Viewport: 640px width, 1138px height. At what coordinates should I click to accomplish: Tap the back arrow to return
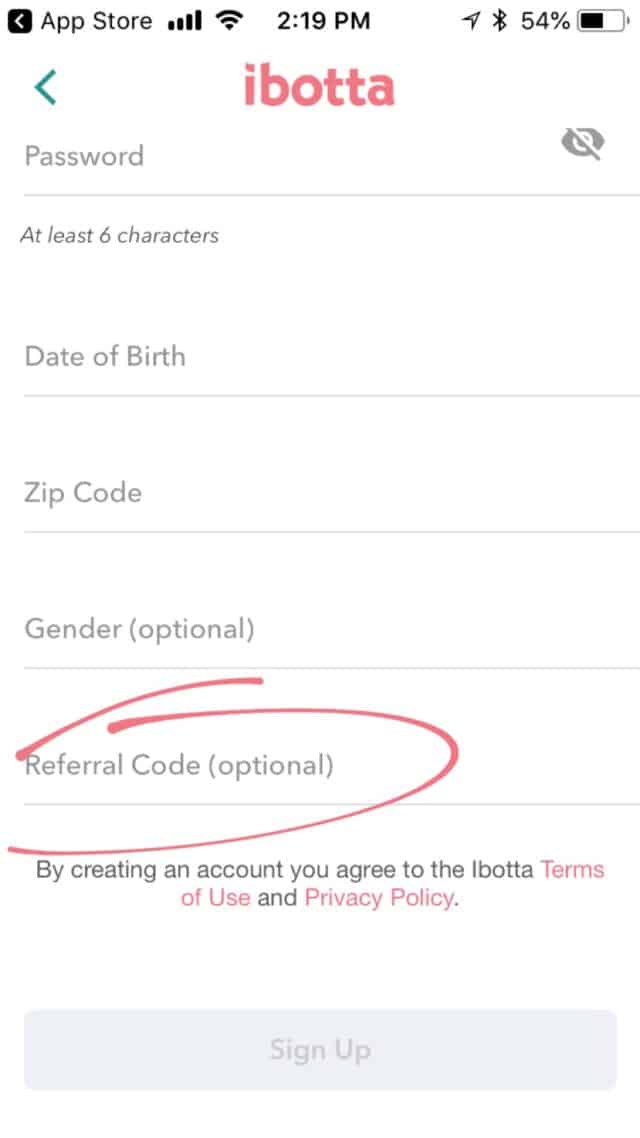45,86
